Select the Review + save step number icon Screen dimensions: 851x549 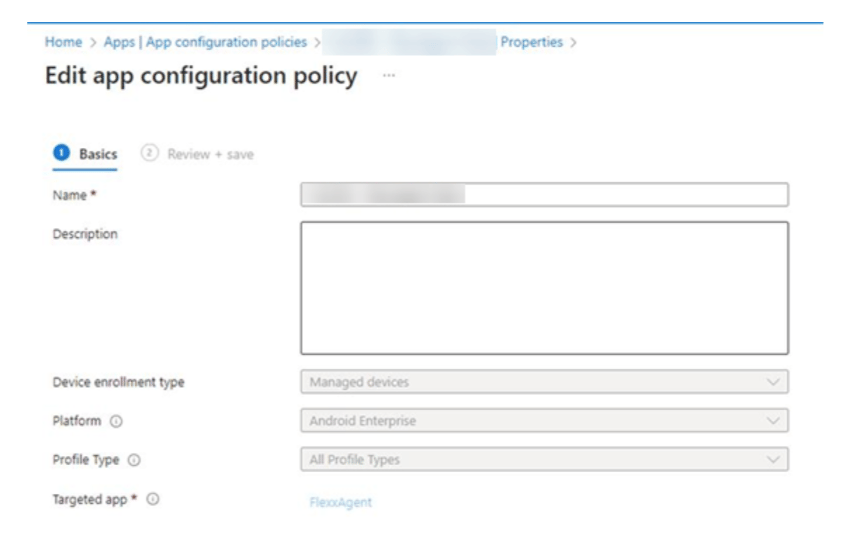click(150, 153)
